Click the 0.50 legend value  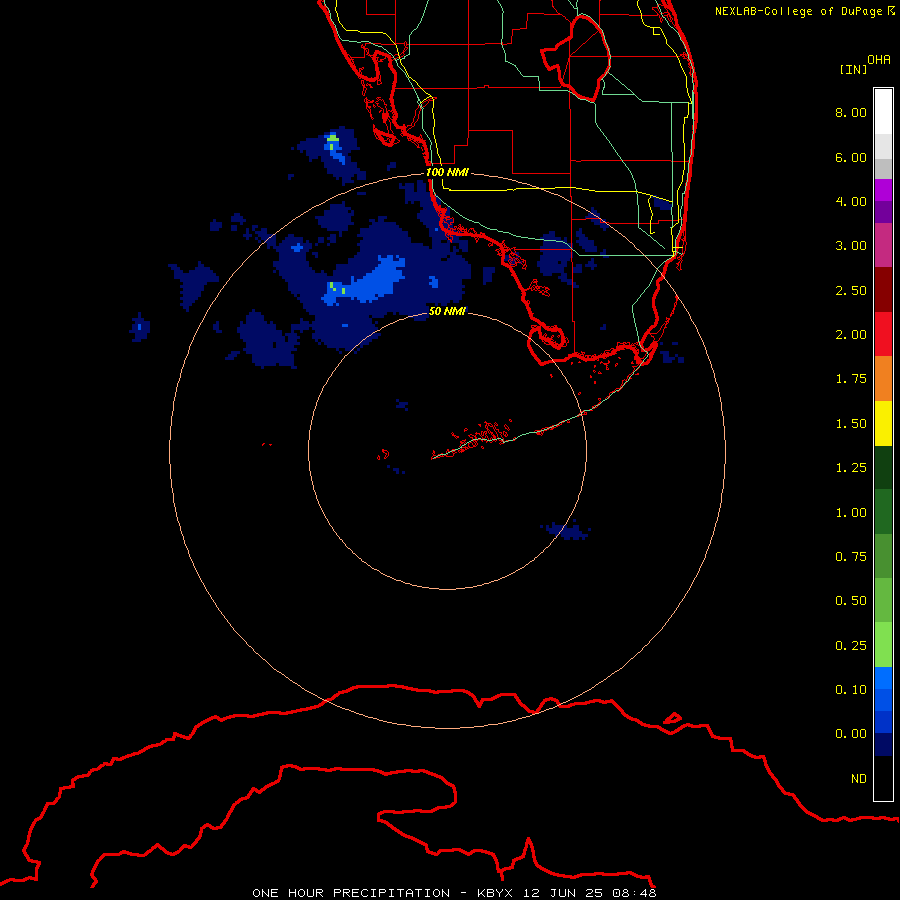point(851,601)
